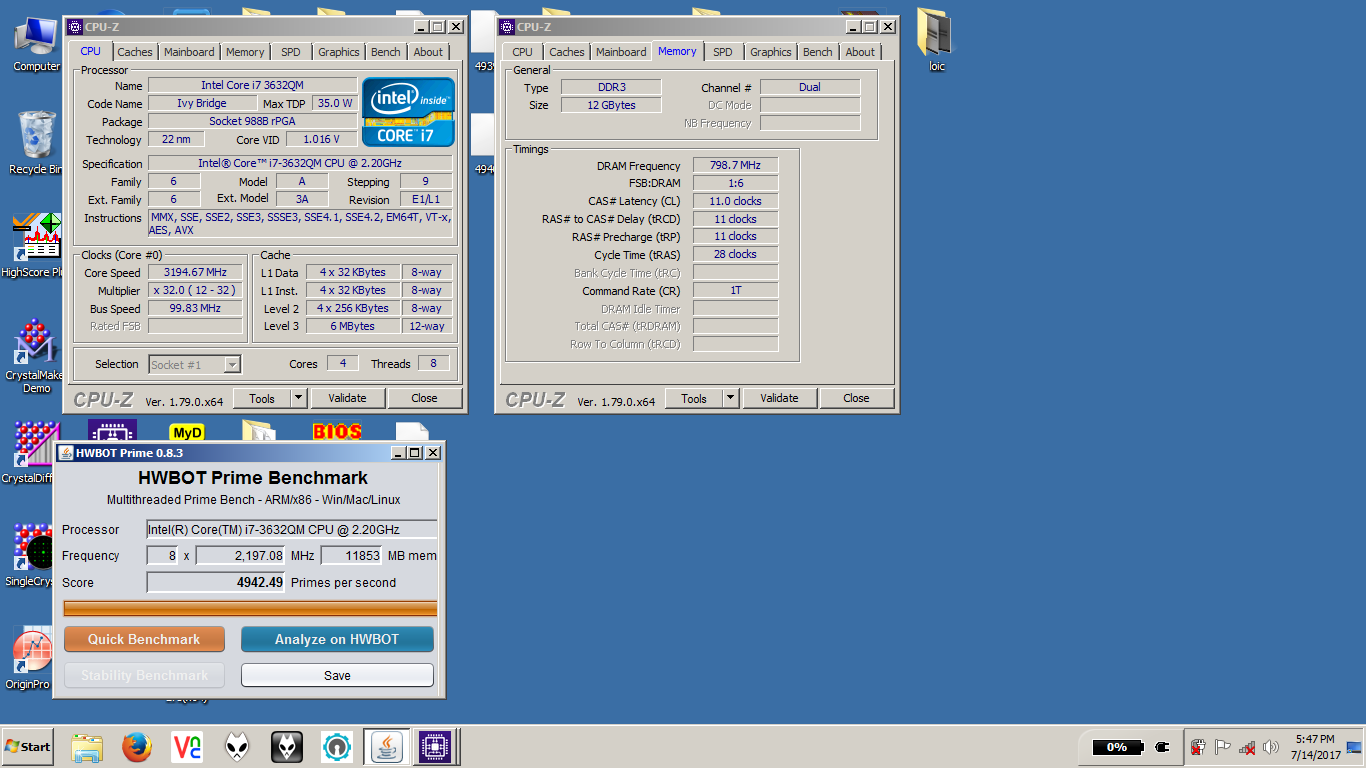Open SPD tab in right CPU-Z window
The width and height of the screenshot is (1366, 768).
pos(723,52)
